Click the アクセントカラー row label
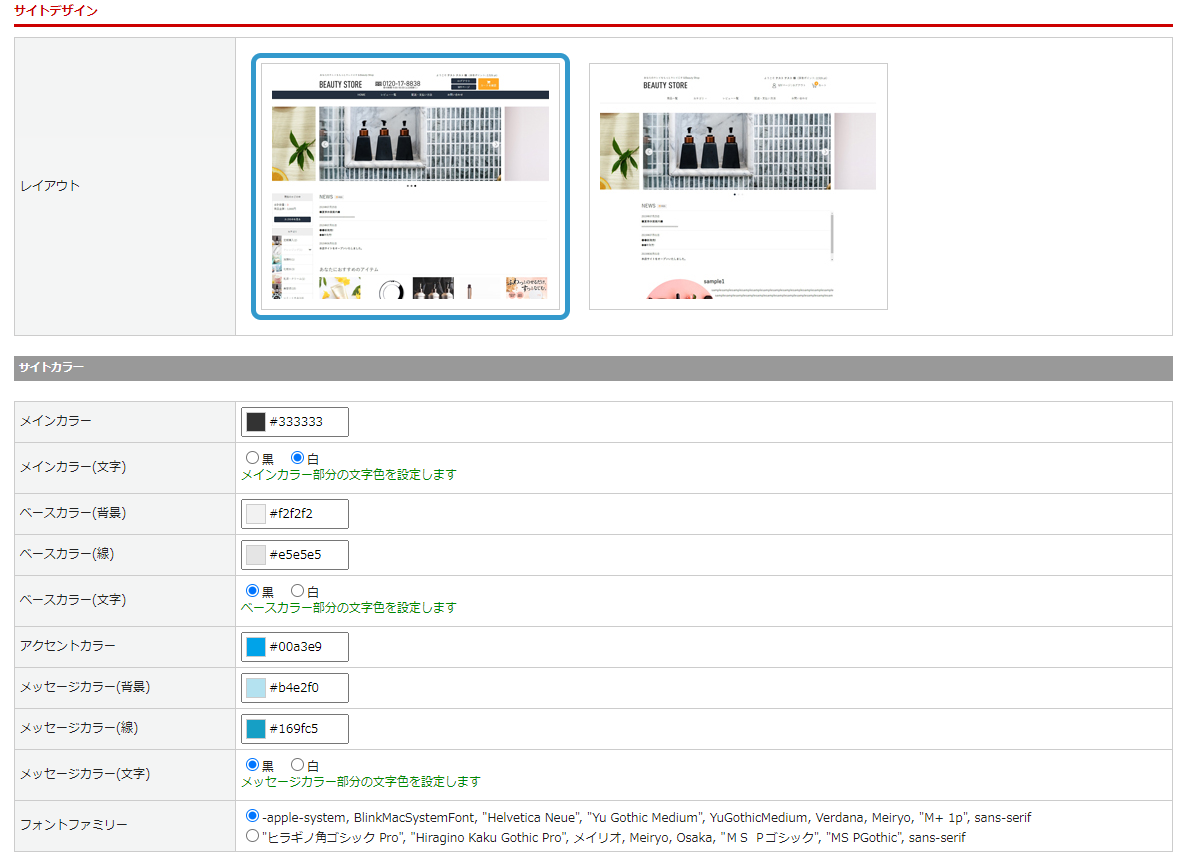 (67, 646)
